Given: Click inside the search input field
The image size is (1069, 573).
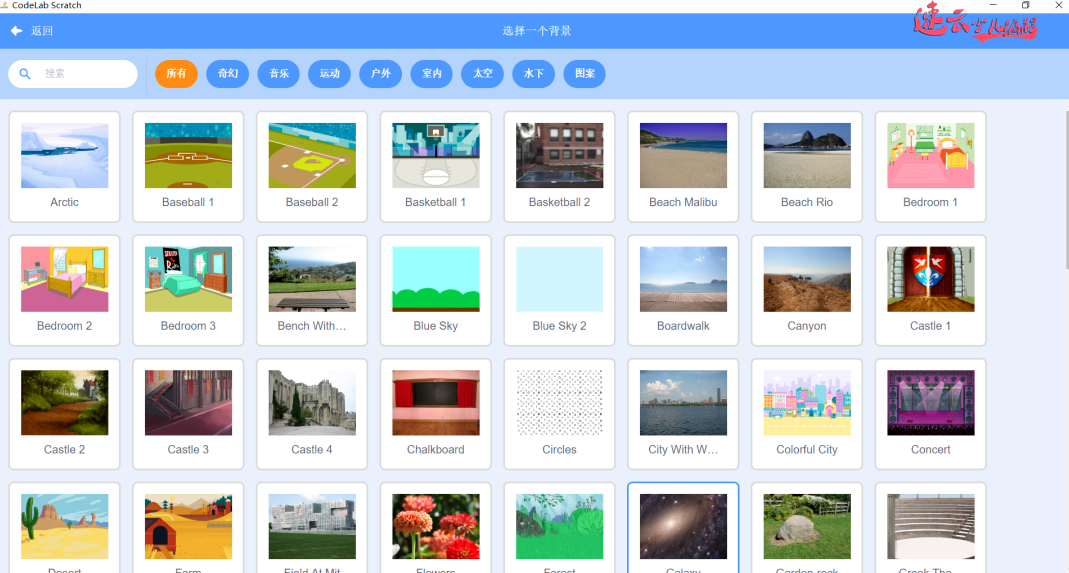Looking at the screenshot, I should pyautogui.click(x=85, y=74).
